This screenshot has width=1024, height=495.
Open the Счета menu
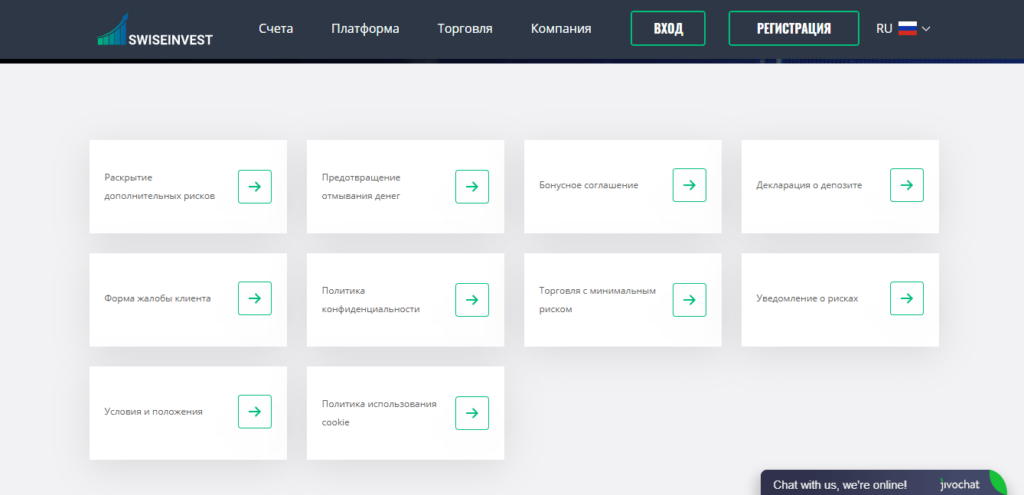point(276,29)
